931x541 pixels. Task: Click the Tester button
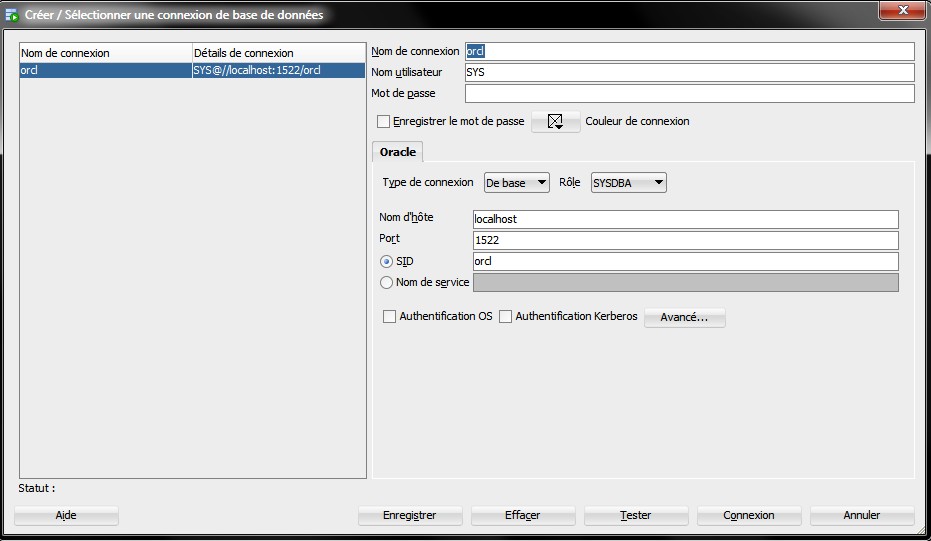[x=636, y=515]
